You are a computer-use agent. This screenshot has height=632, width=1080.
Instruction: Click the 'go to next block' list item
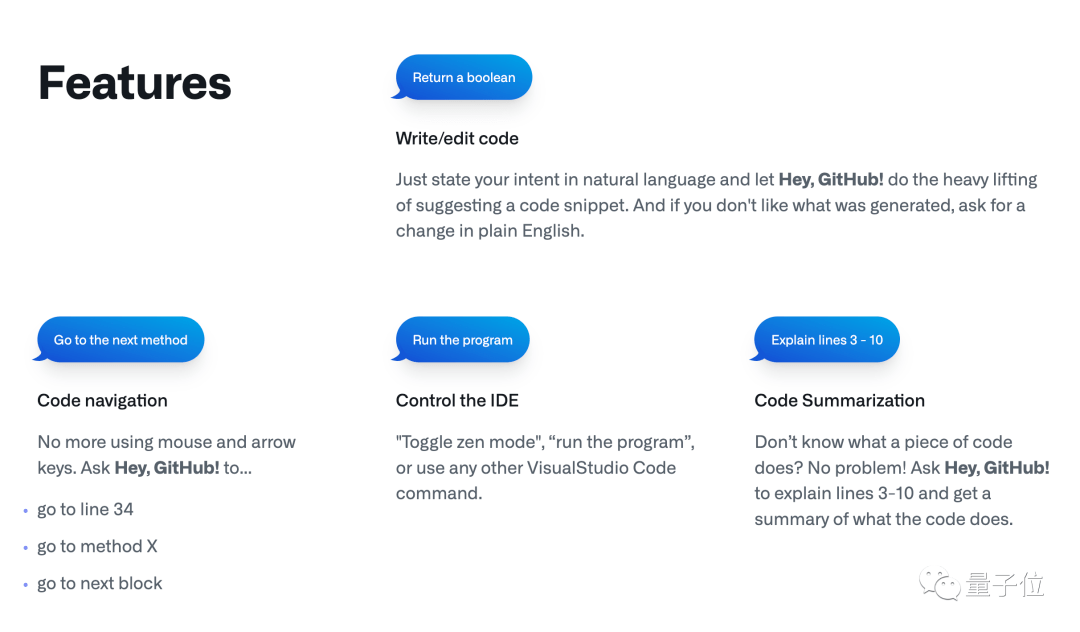tap(100, 583)
